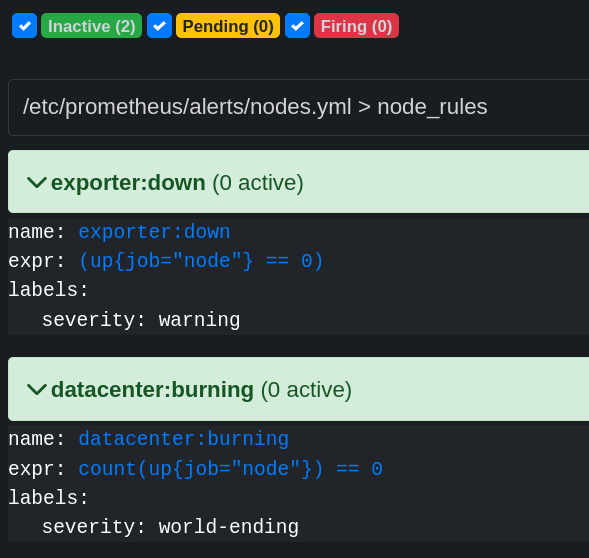
Task: Click the (0 active) count beside exporter:down
Action: (x=258, y=183)
